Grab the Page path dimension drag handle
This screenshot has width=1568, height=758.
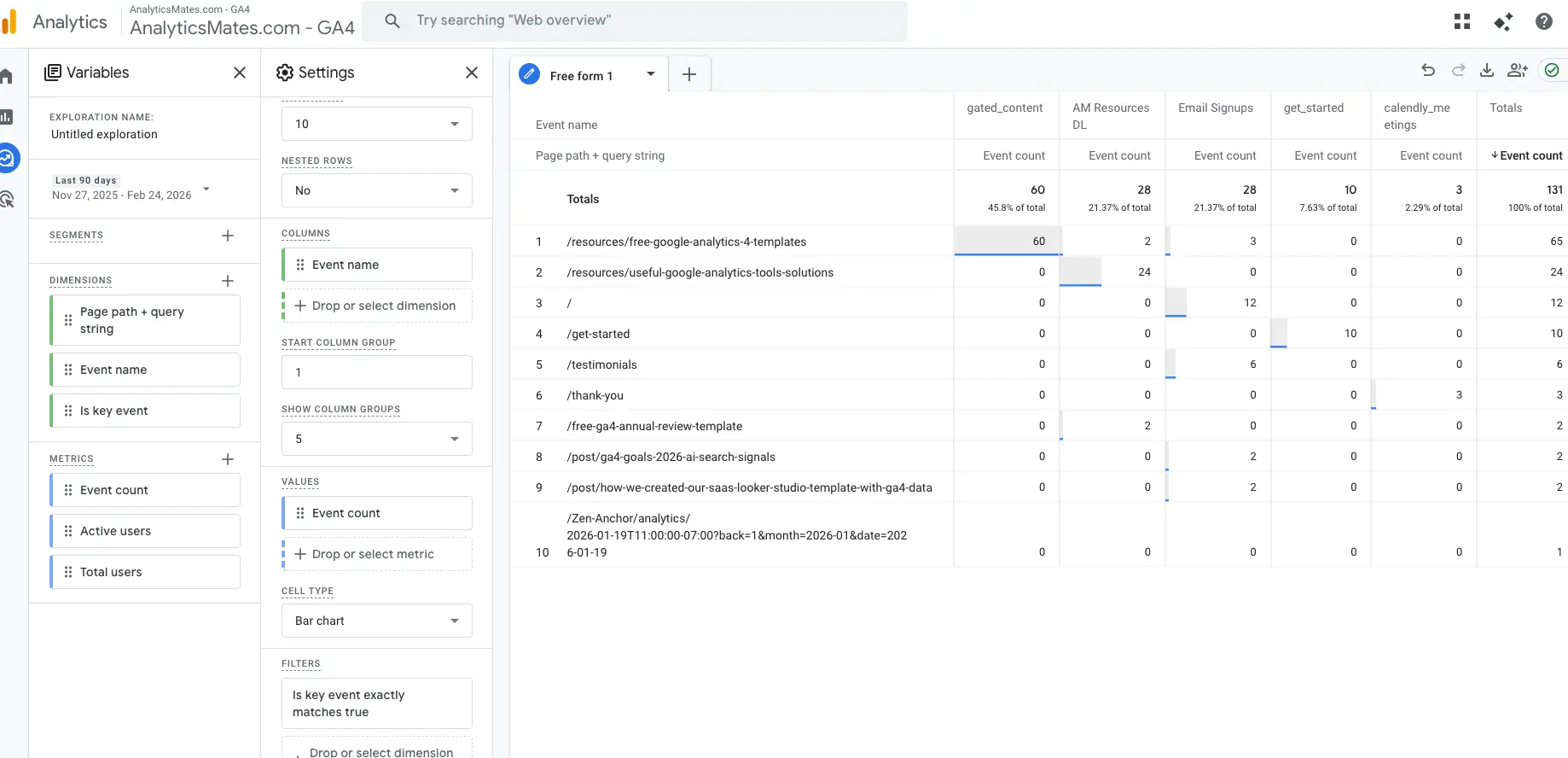pyautogui.click(x=68, y=320)
